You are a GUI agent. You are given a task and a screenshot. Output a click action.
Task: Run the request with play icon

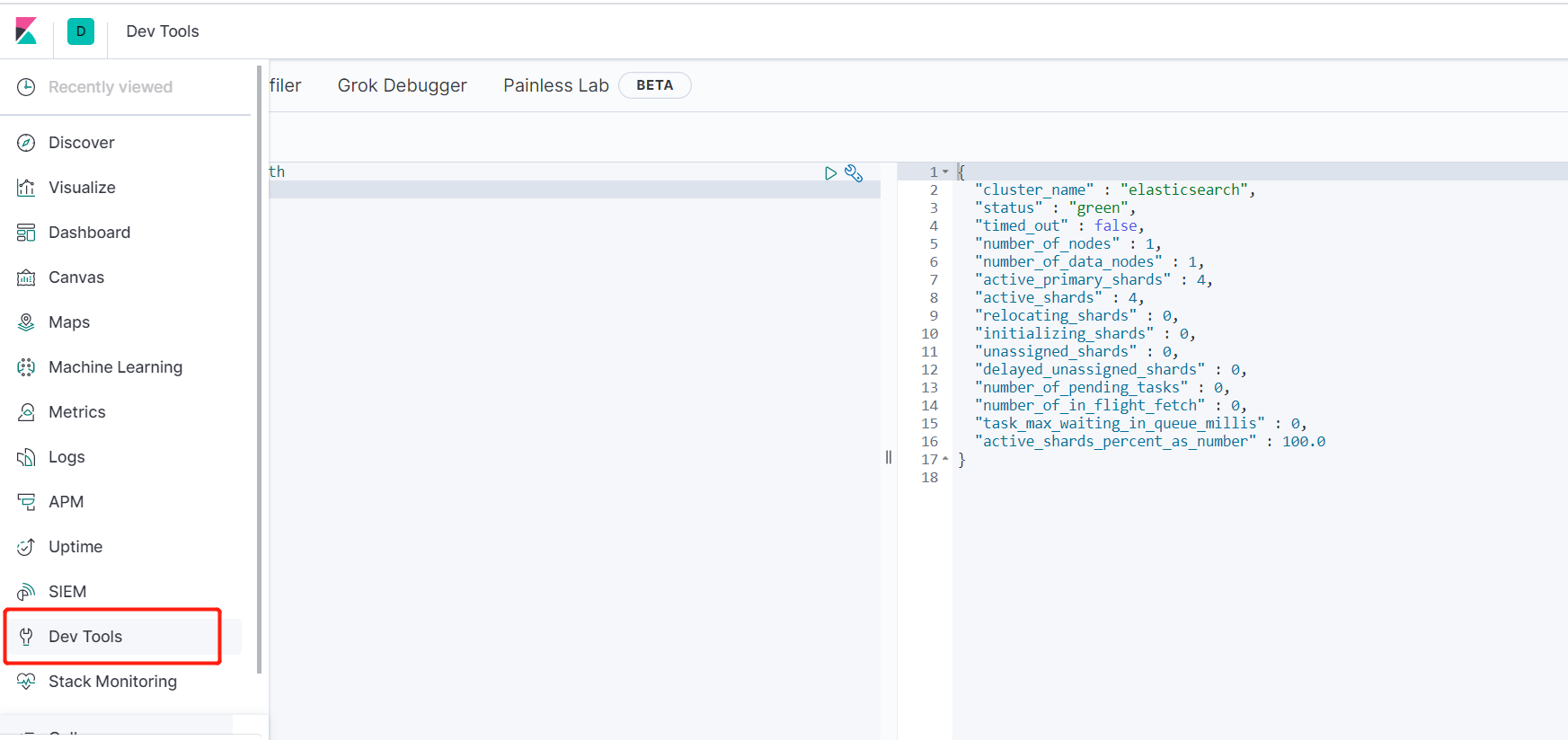coord(830,173)
